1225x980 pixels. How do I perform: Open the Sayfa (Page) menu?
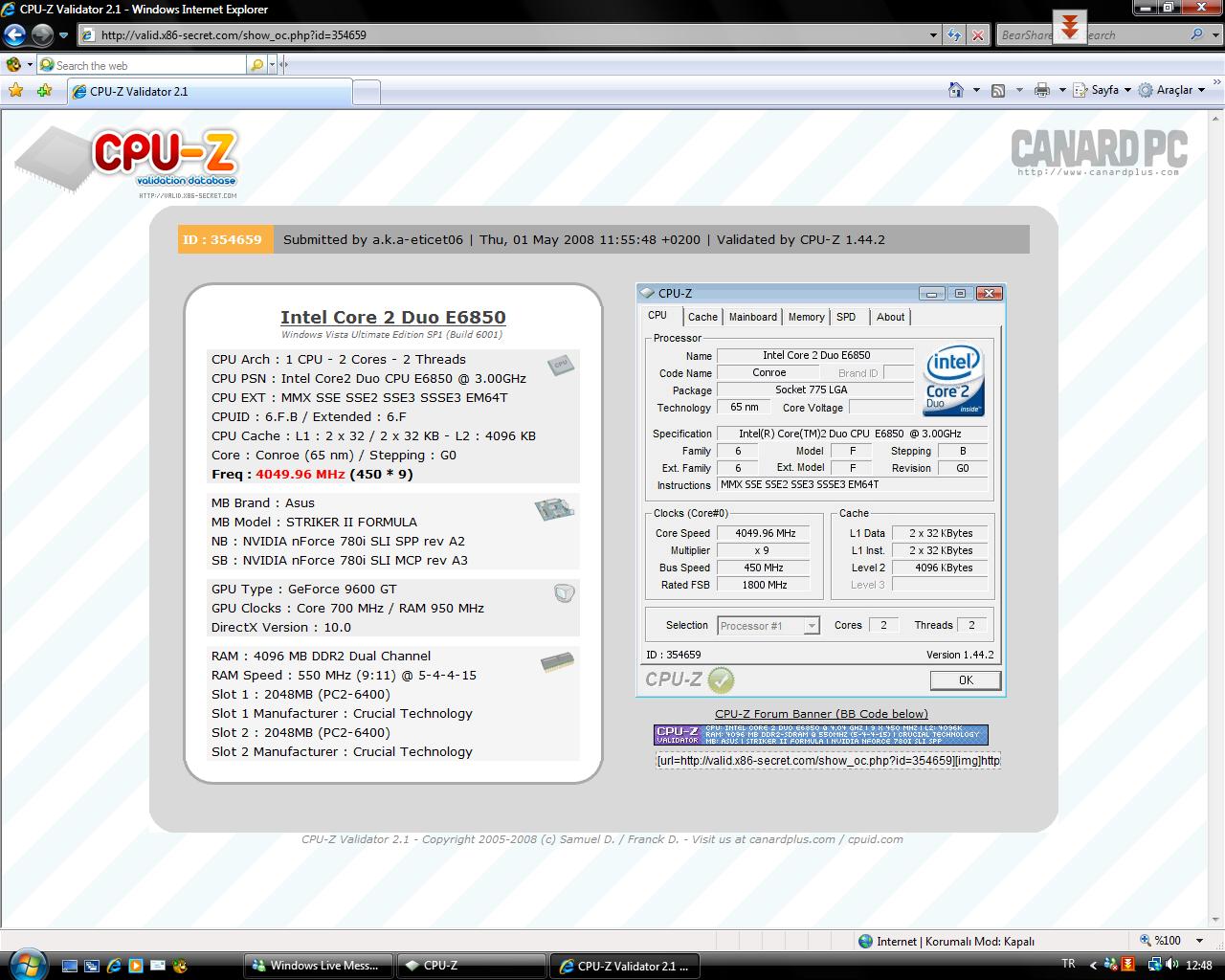pos(1102,90)
